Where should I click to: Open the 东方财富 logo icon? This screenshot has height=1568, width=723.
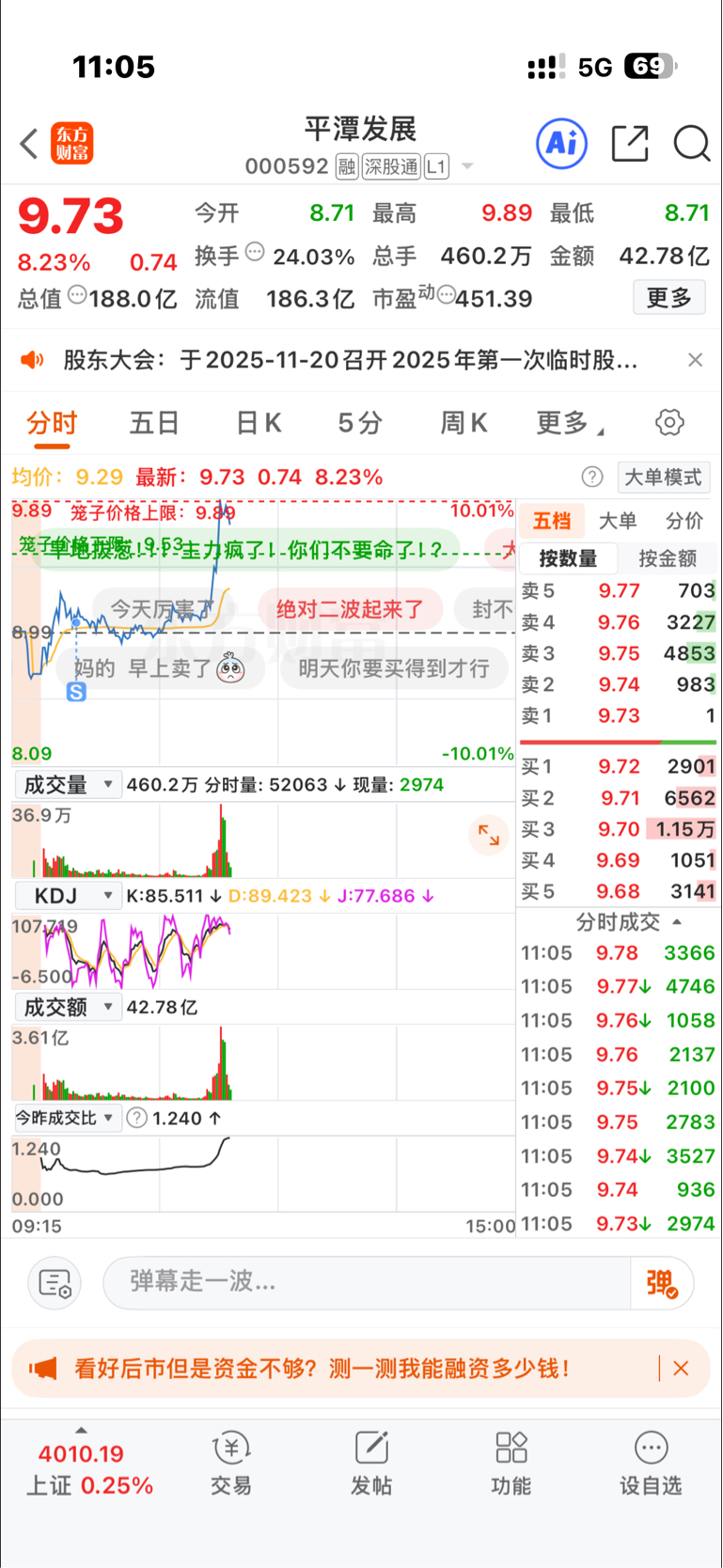[72, 144]
